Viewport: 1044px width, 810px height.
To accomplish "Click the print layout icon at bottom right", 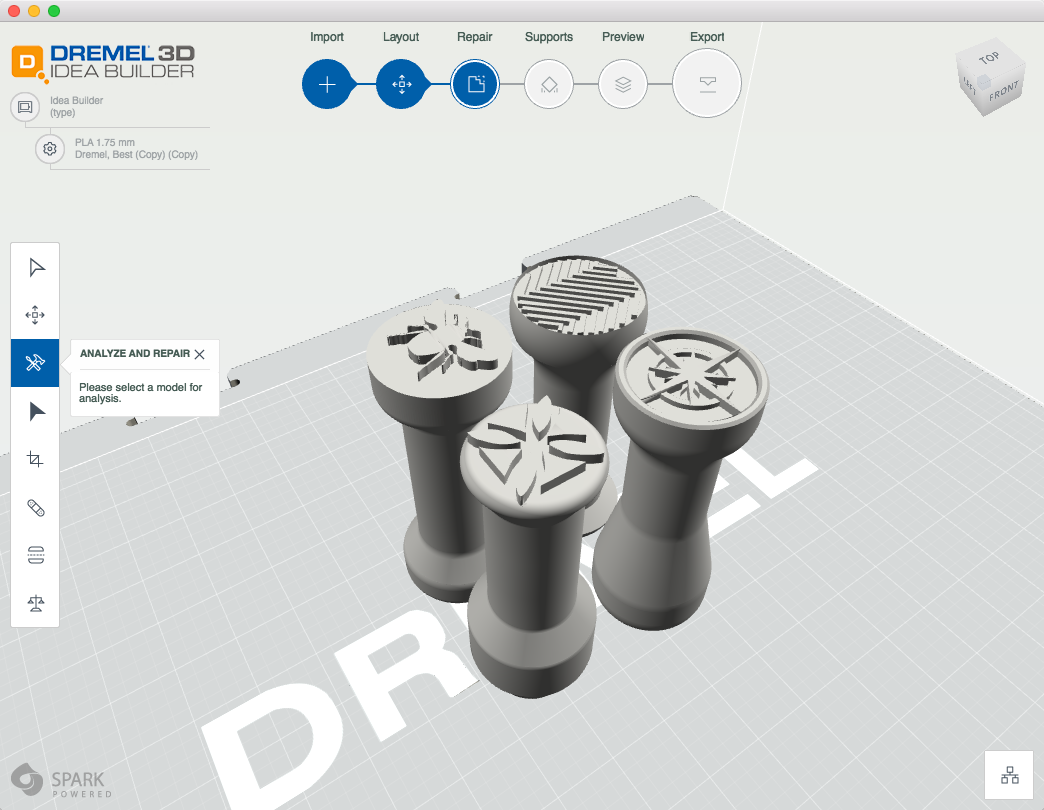I will [x=1009, y=774].
